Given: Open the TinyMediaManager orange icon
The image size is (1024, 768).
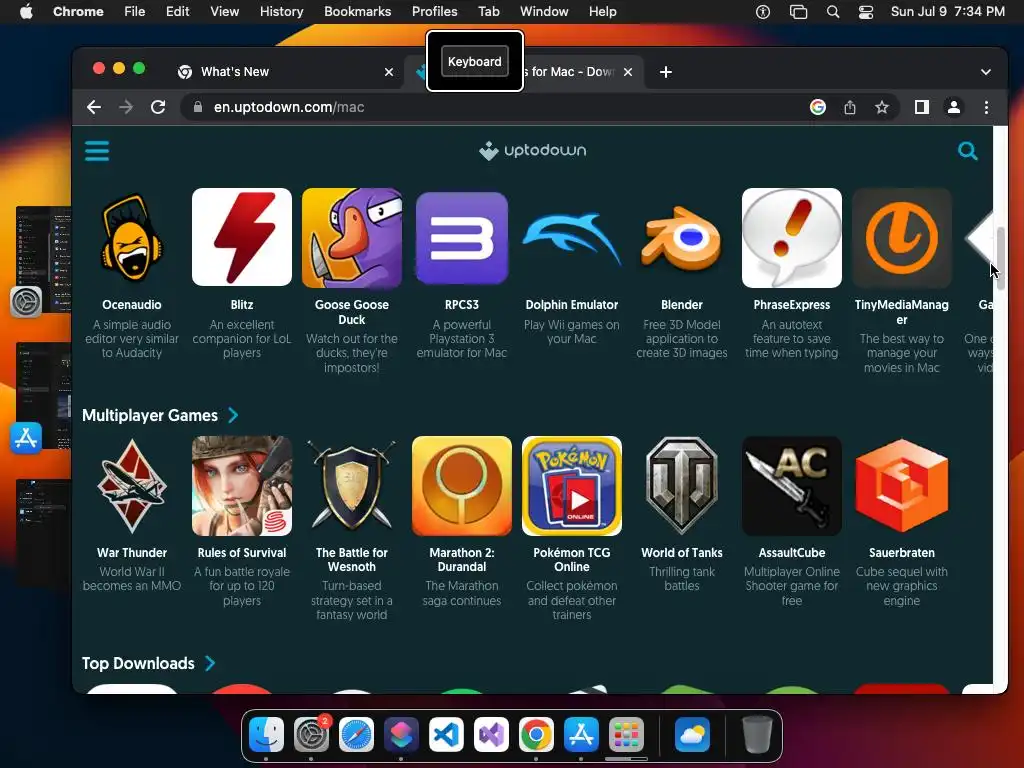Looking at the screenshot, I should click(x=902, y=238).
